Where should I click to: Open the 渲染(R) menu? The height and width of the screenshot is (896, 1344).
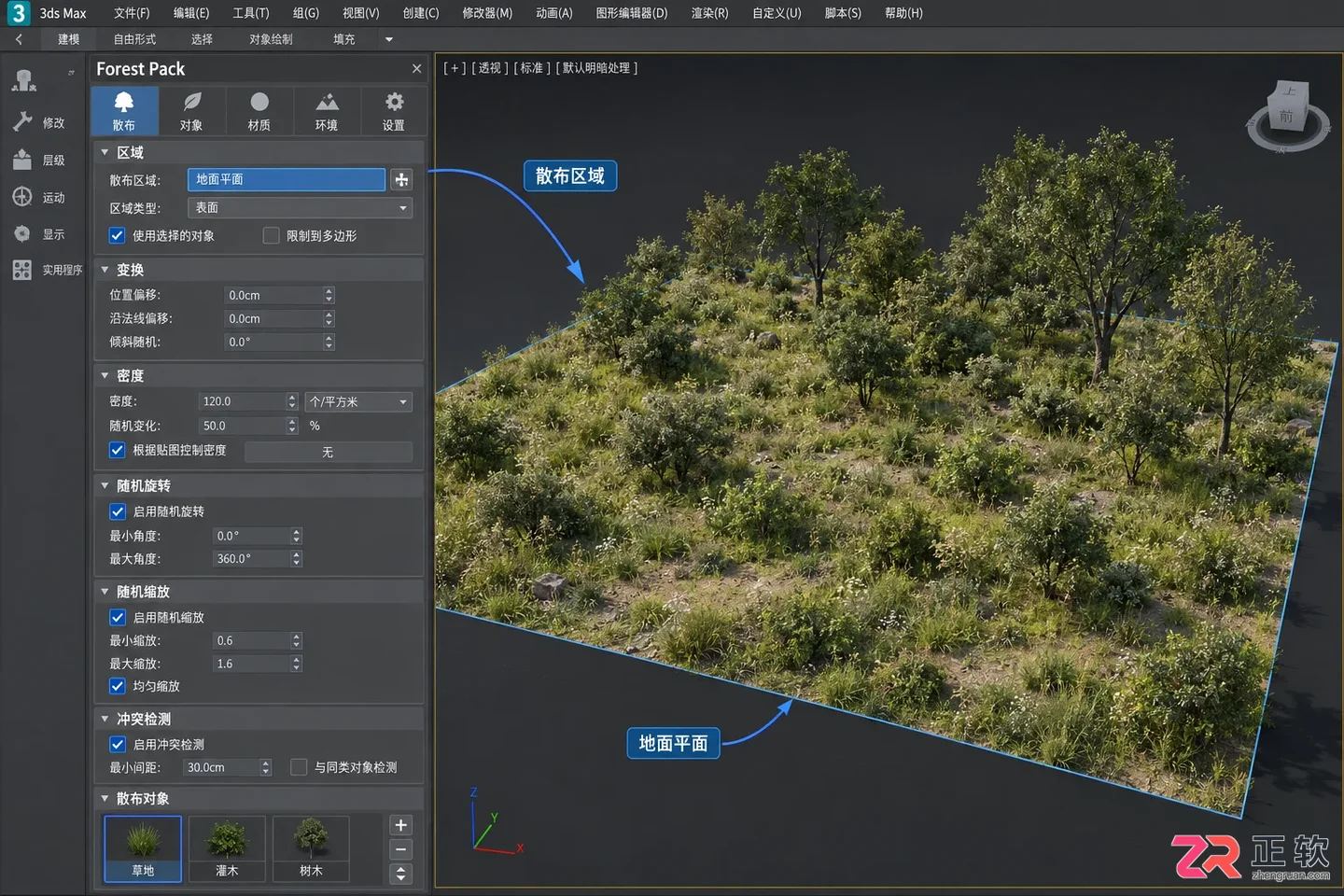709,13
